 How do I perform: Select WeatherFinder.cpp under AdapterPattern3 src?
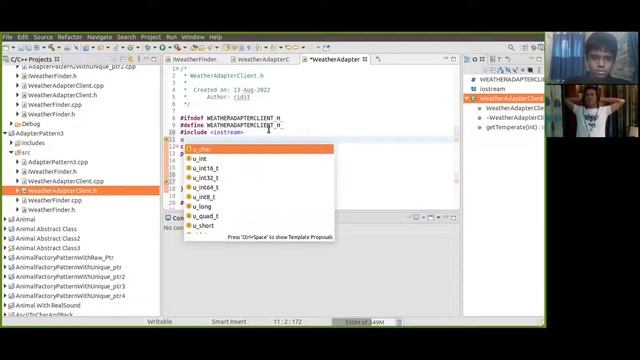(x=55, y=200)
